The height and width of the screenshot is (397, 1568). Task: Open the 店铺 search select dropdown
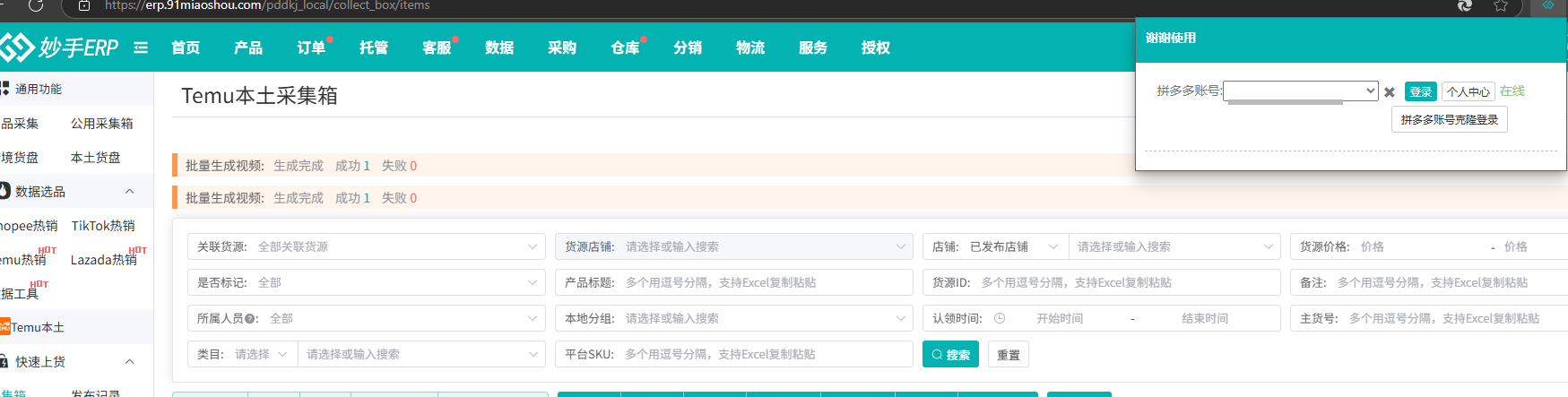click(1174, 246)
